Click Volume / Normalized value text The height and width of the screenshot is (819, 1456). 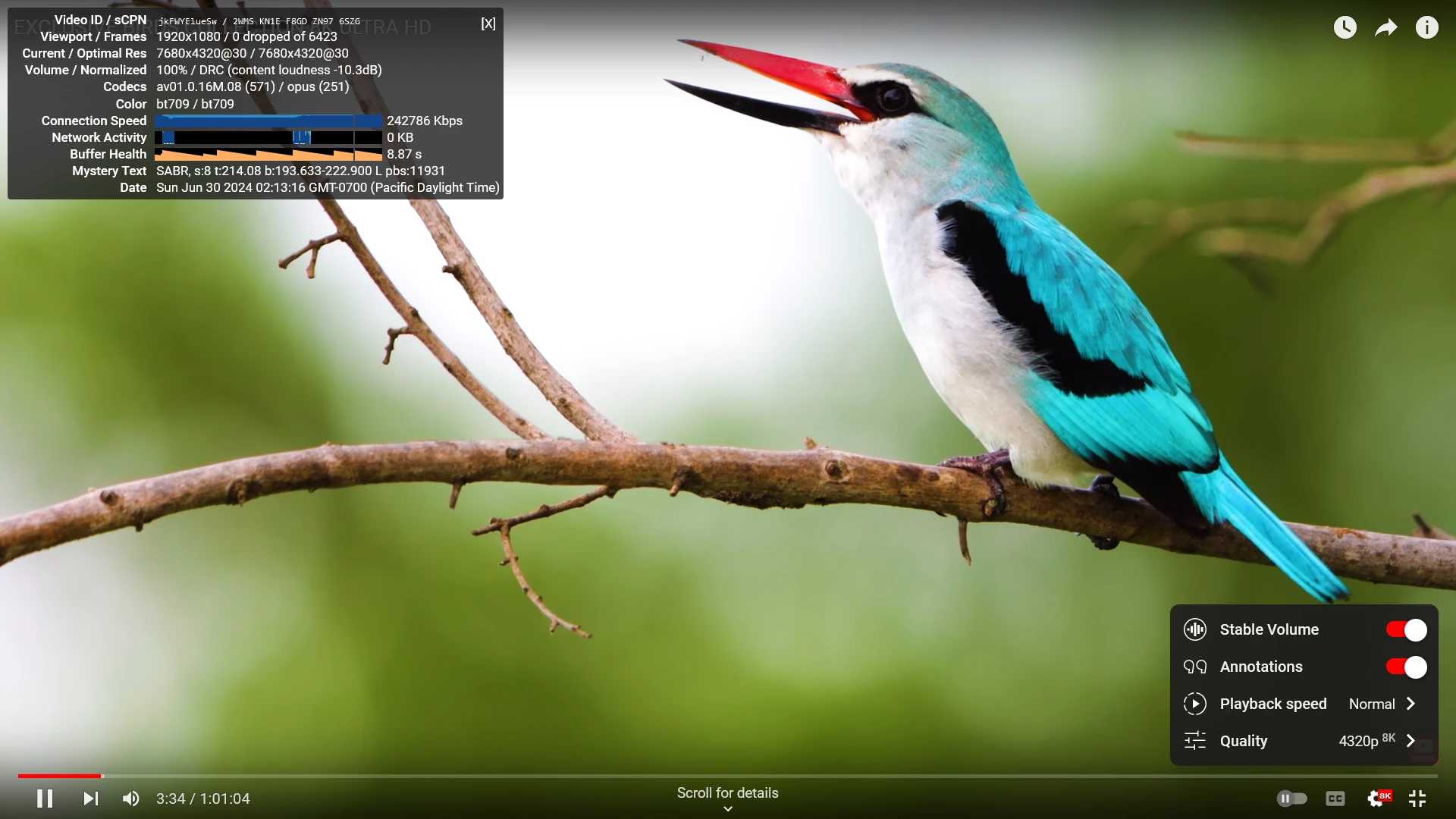point(269,70)
